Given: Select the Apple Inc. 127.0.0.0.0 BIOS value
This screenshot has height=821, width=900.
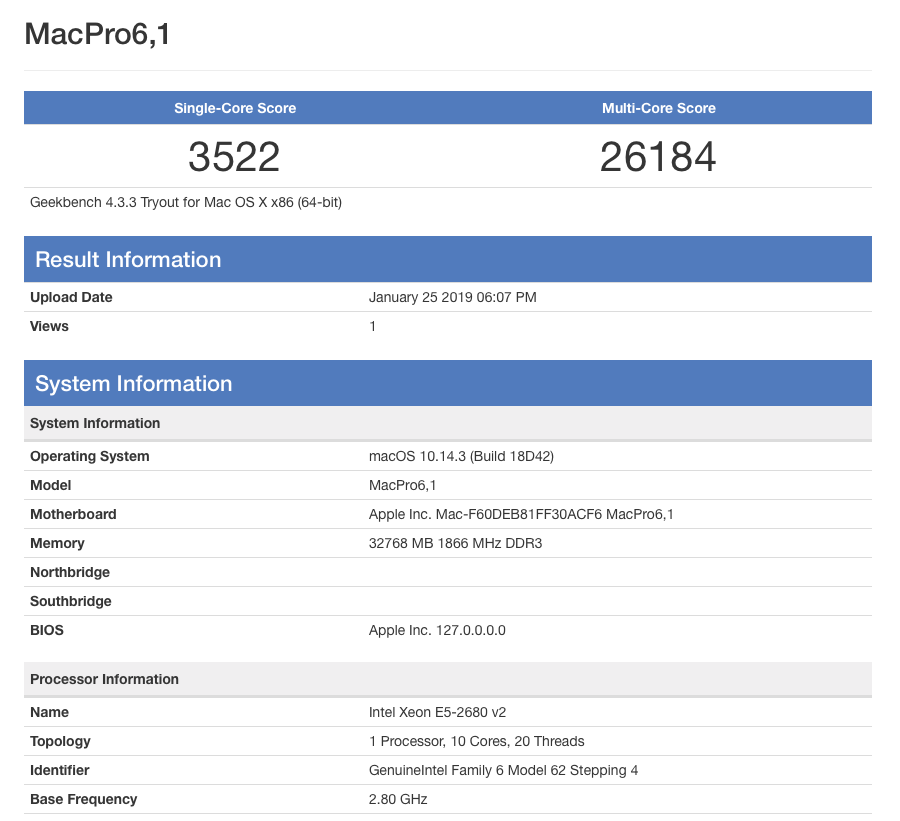Looking at the screenshot, I should tap(437, 630).
